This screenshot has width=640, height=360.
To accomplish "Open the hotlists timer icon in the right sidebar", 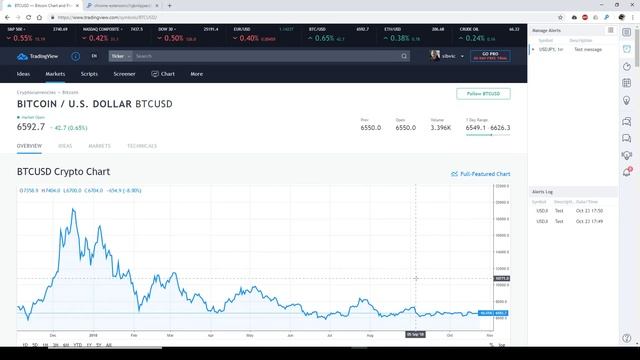I will [627, 67].
